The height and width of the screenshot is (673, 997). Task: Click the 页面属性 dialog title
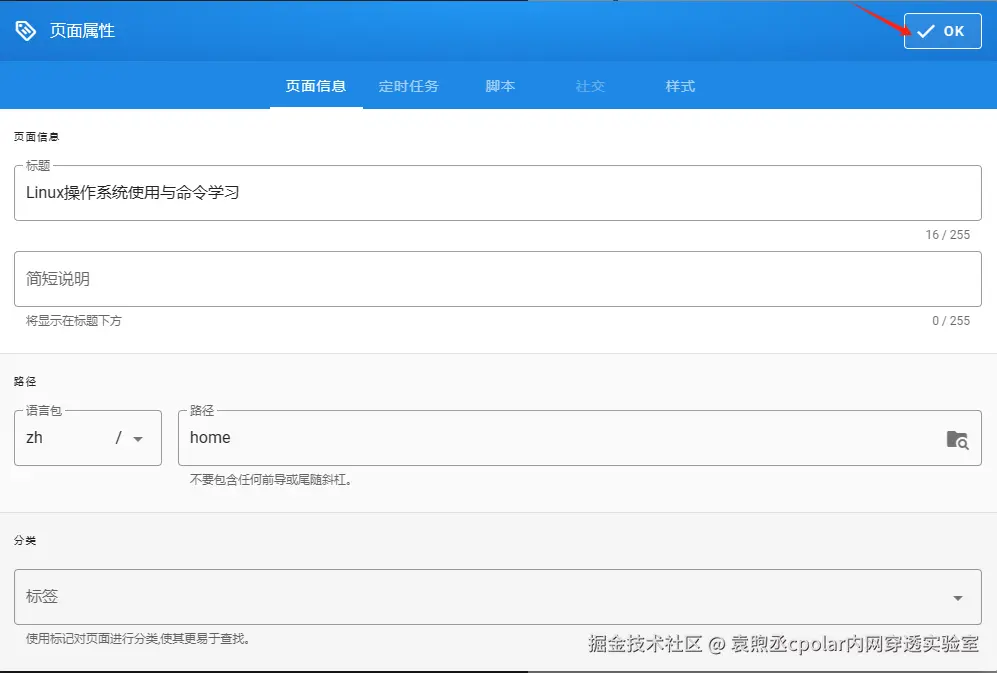tap(82, 31)
